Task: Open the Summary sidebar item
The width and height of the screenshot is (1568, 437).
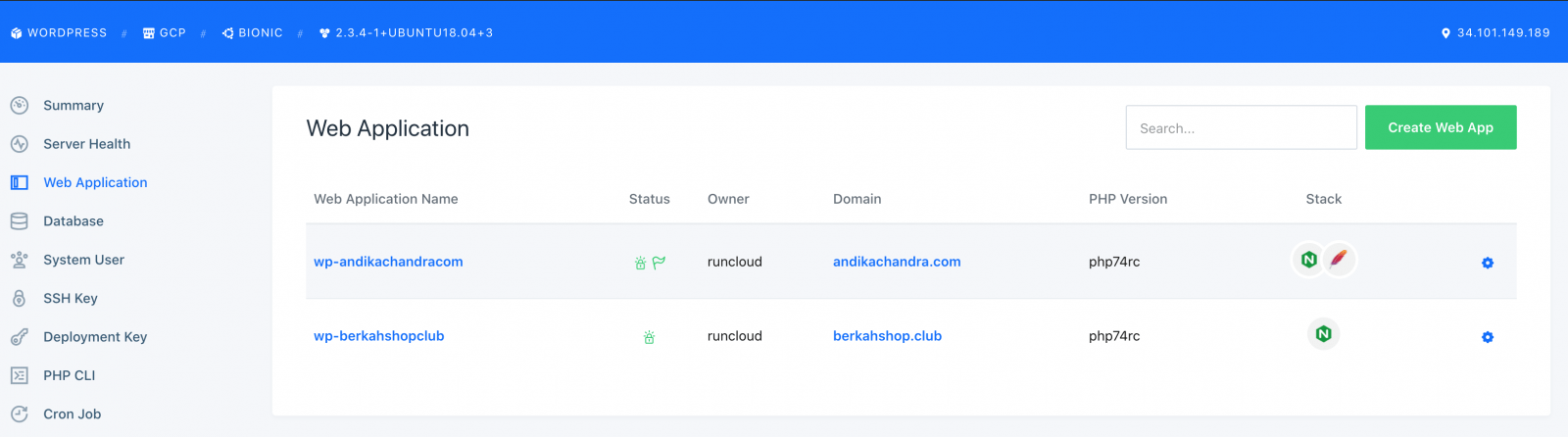Action: 73,106
